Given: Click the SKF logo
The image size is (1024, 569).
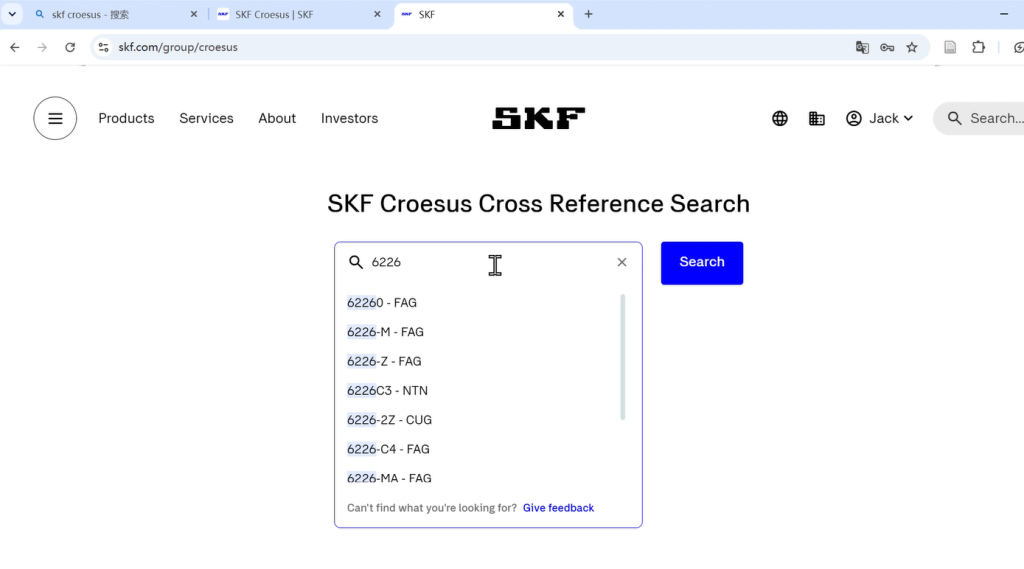Looking at the screenshot, I should [x=538, y=118].
